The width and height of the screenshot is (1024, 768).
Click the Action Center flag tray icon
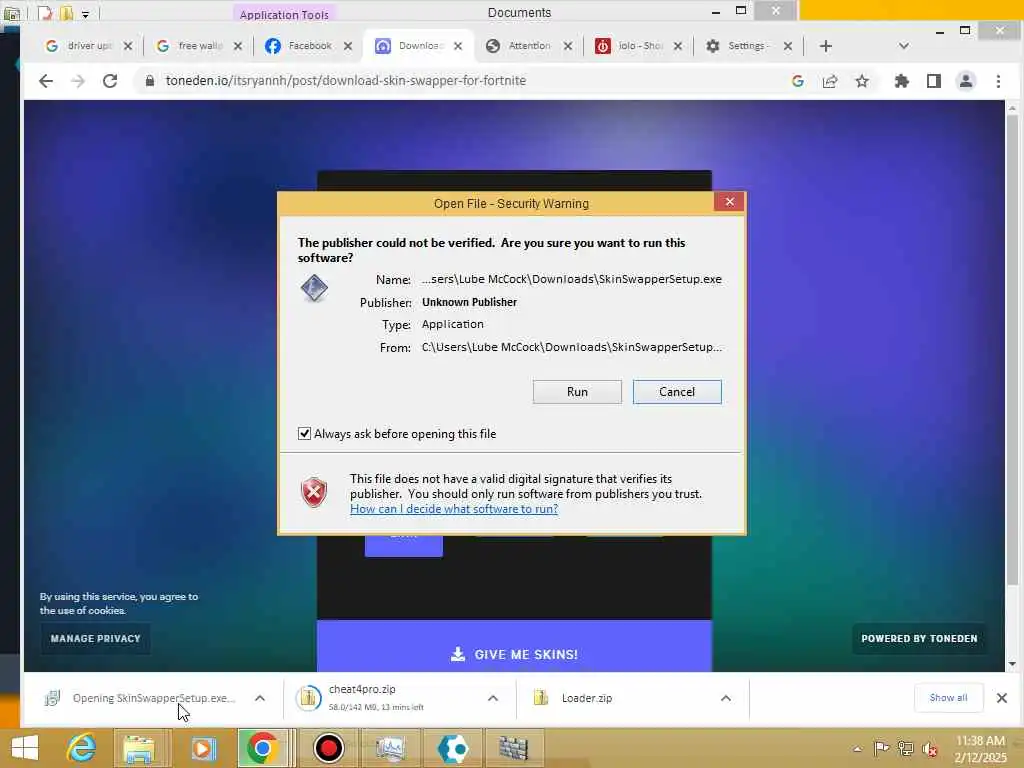(881, 748)
